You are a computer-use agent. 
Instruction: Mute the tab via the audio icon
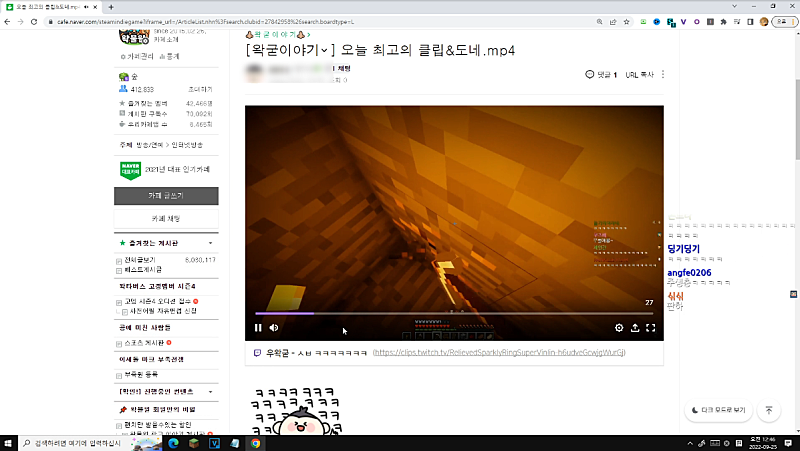click(x=86, y=7)
